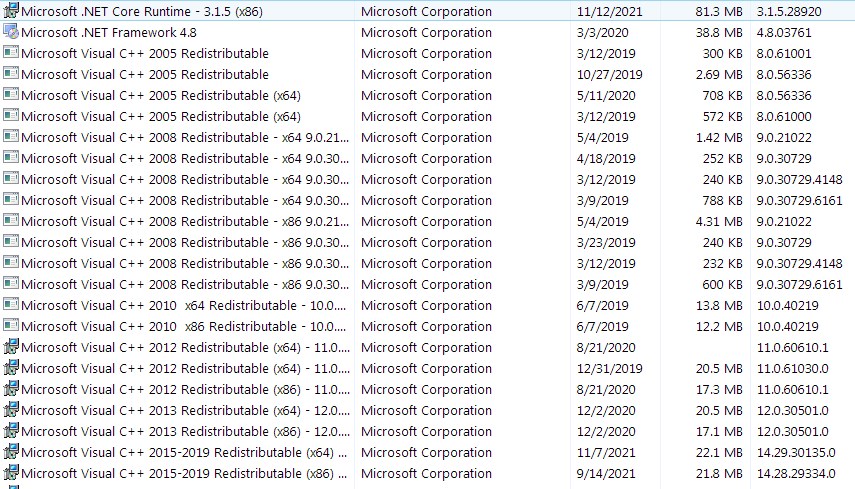
Task: Click icon of 2012 (x64) row dated 12/31/2019
Action: tap(11, 368)
